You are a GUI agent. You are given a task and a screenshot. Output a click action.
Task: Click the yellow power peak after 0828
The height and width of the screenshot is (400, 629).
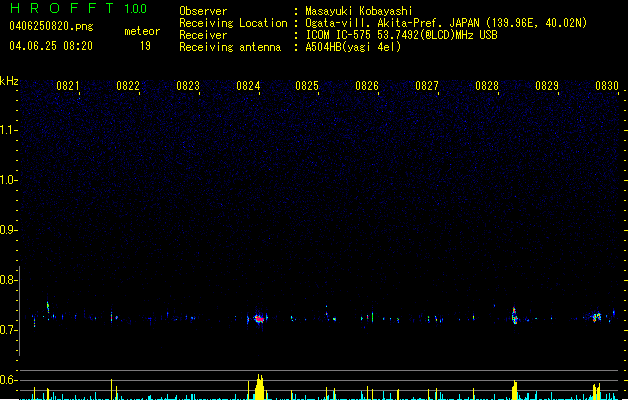point(515,390)
